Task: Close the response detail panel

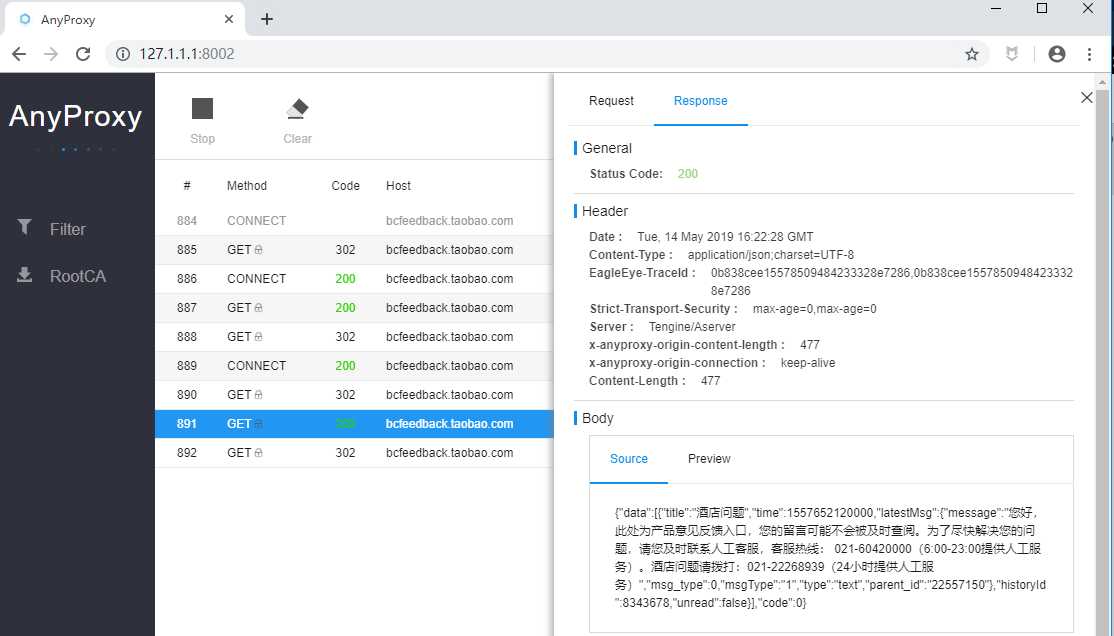Action: [1086, 97]
